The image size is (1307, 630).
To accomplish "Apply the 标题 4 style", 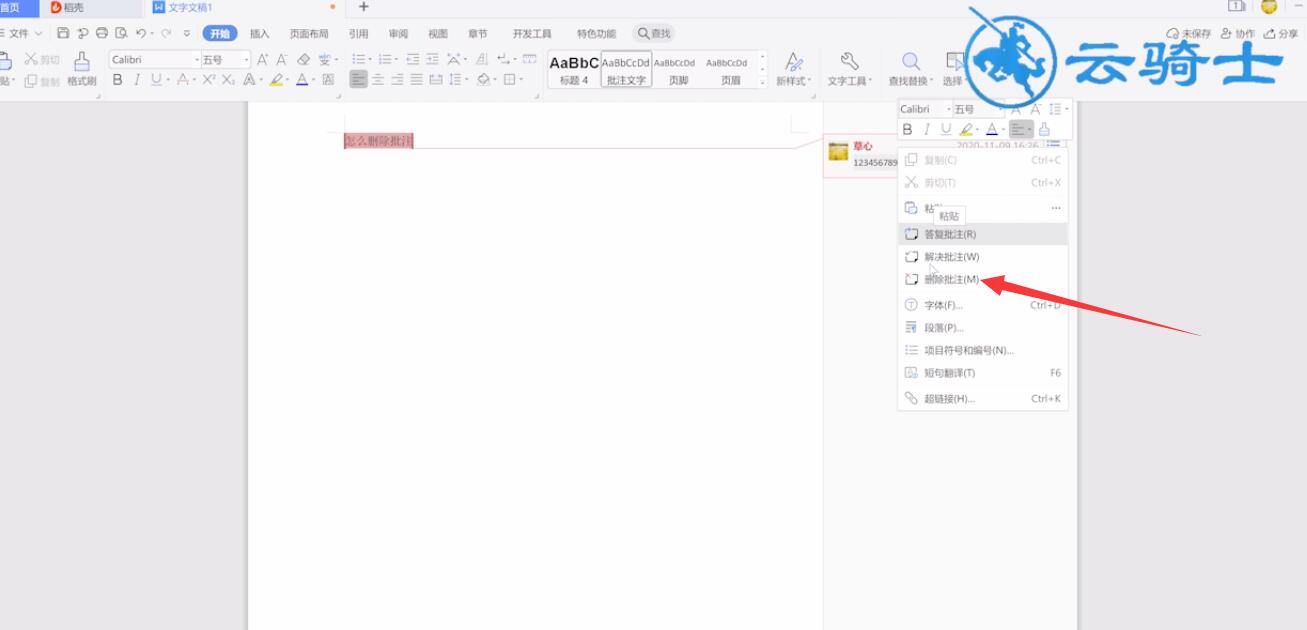I will (574, 69).
